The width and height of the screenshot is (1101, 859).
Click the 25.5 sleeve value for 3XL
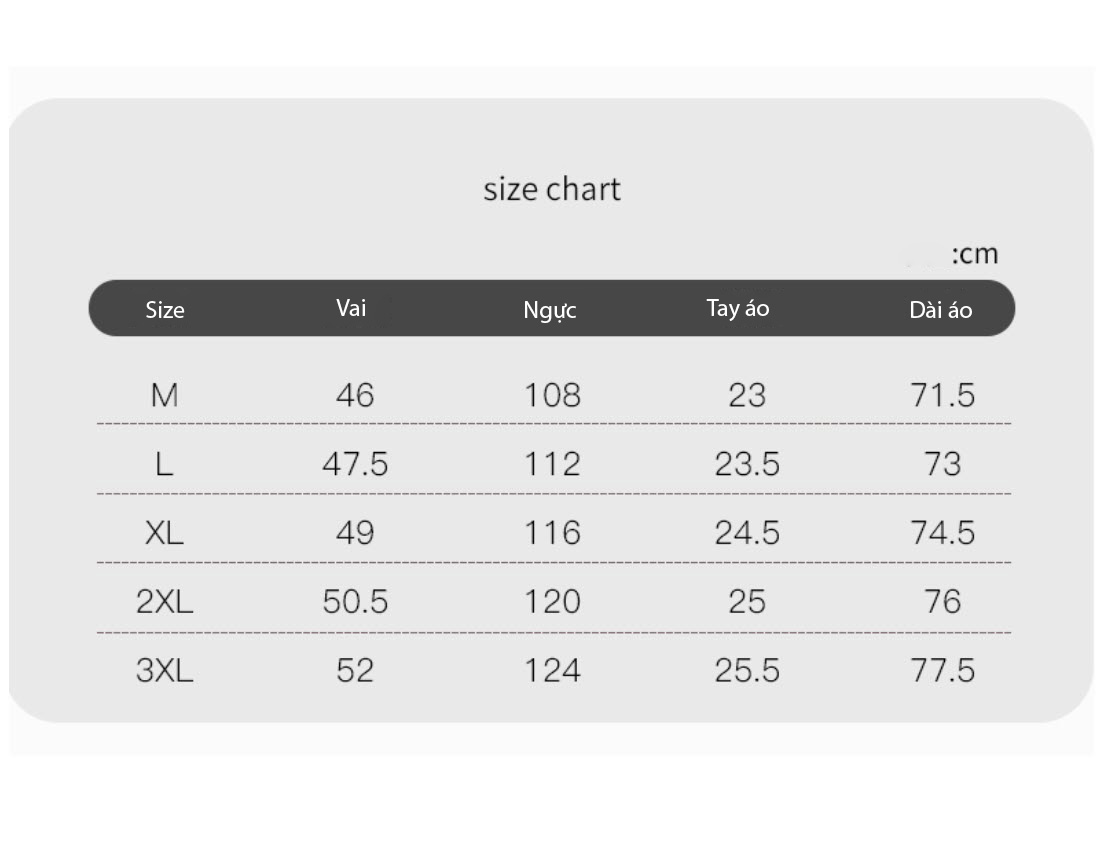[x=747, y=671]
